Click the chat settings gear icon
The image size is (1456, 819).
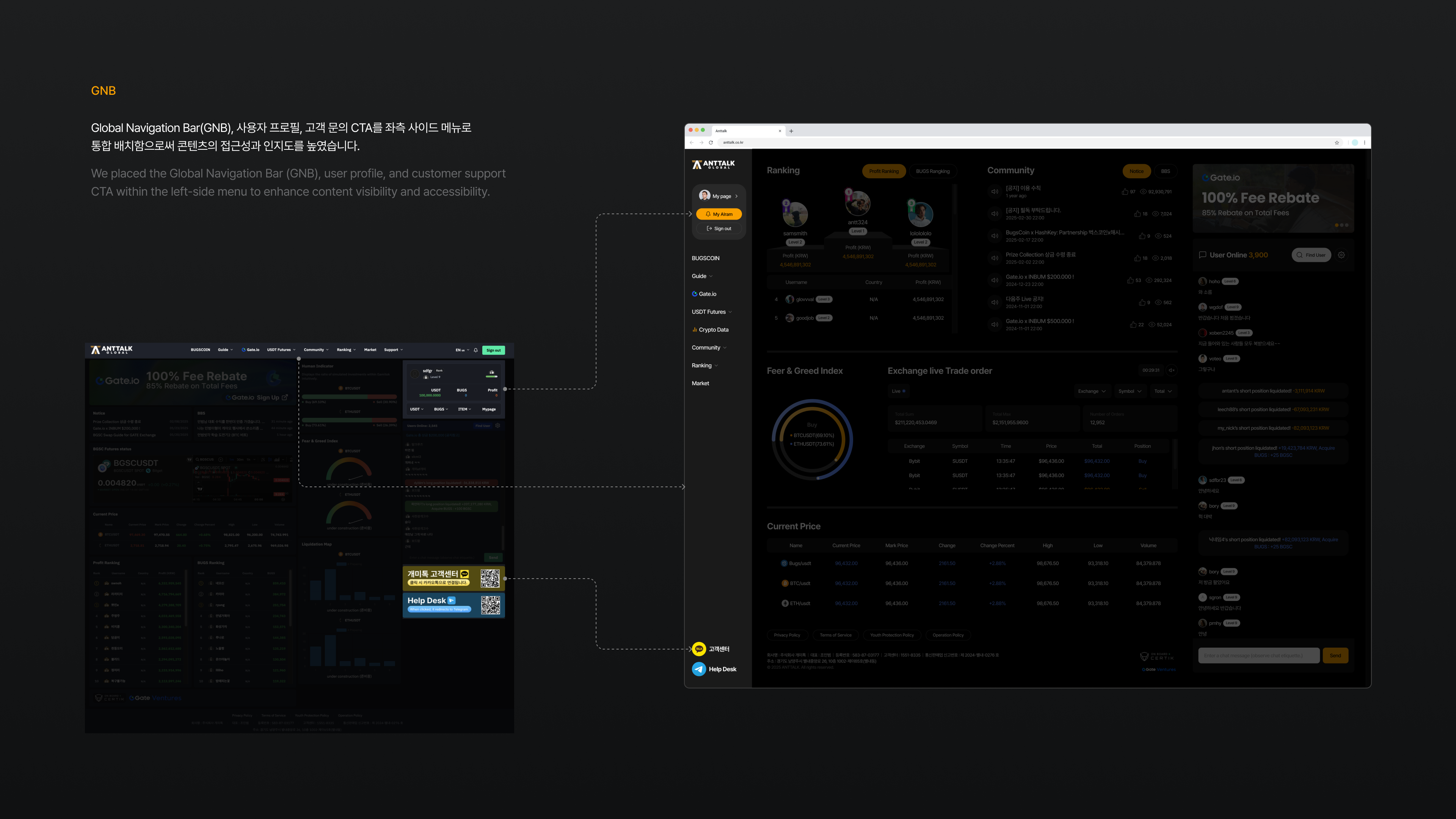pos(1341,255)
